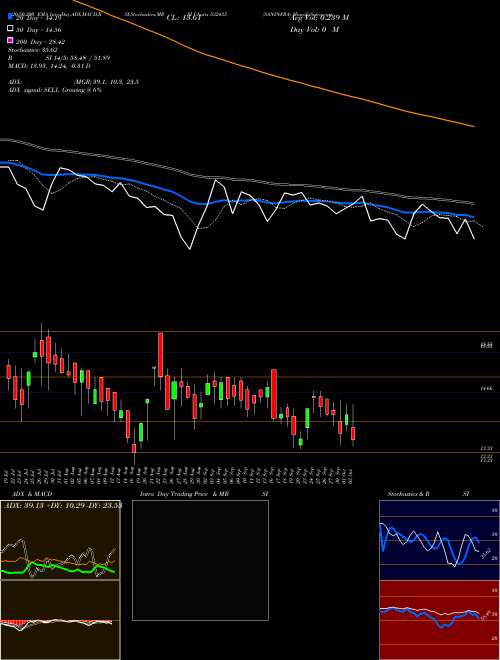Click the blue Stochastics mini chart
Image resolution: width=500 pixels, height=660 pixels.
click(439, 540)
